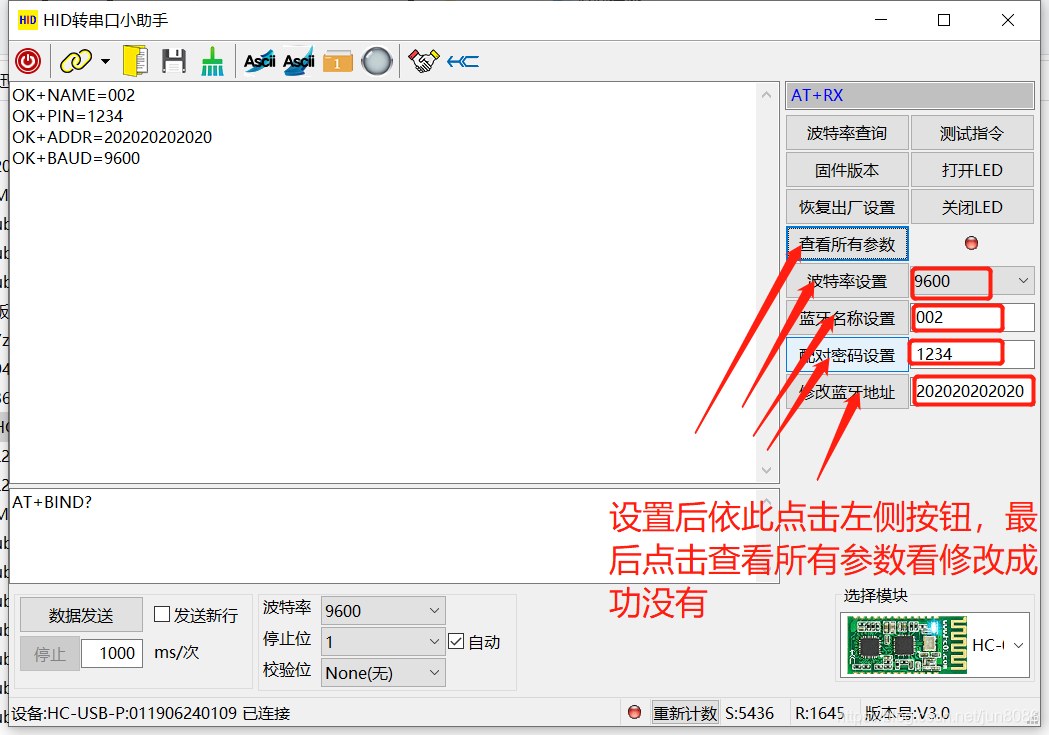Click the floppy disk save icon
This screenshot has height=735, width=1049.
click(173, 61)
